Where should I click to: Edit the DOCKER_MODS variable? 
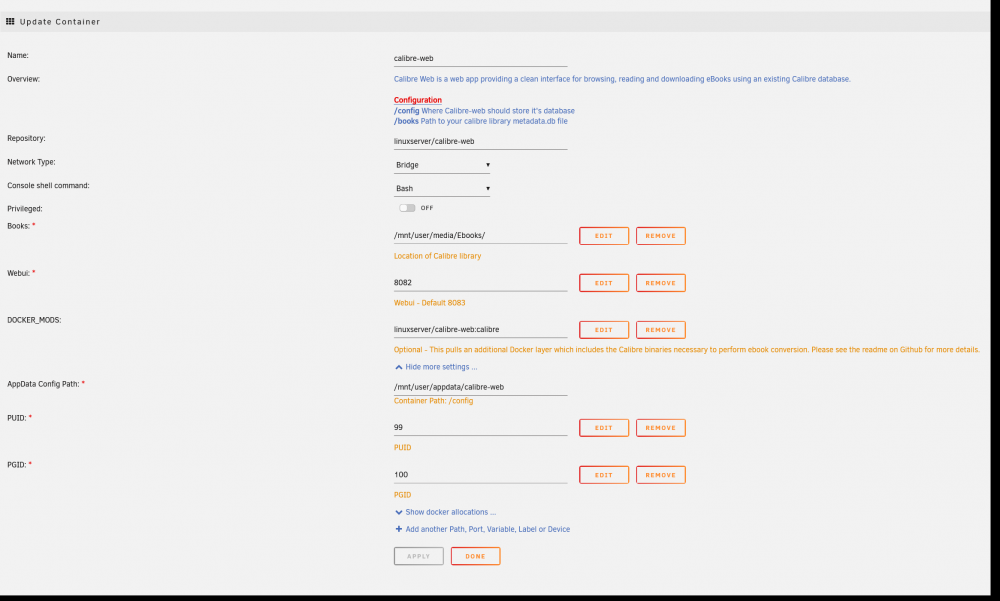coord(603,330)
